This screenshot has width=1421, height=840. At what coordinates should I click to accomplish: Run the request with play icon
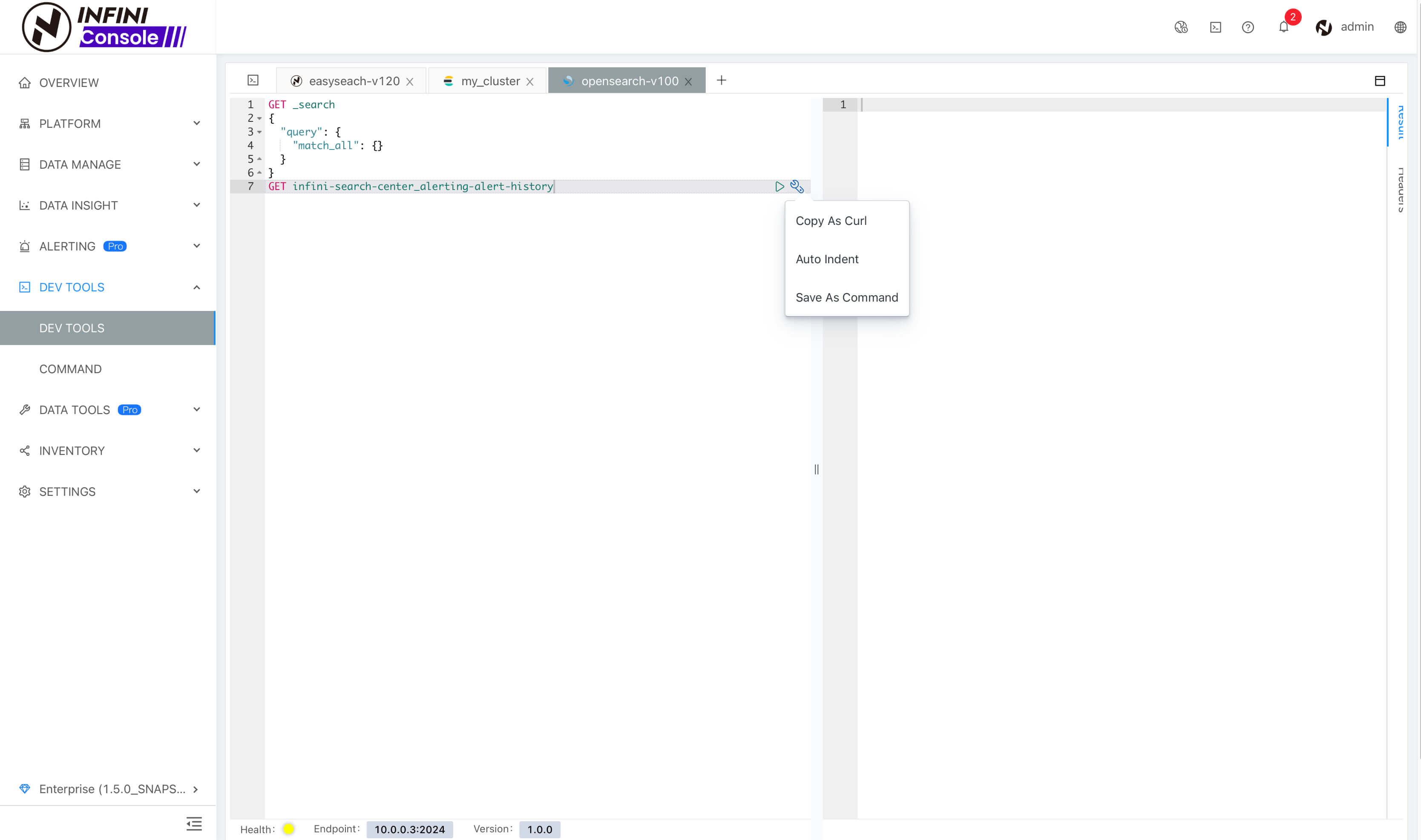pos(779,186)
